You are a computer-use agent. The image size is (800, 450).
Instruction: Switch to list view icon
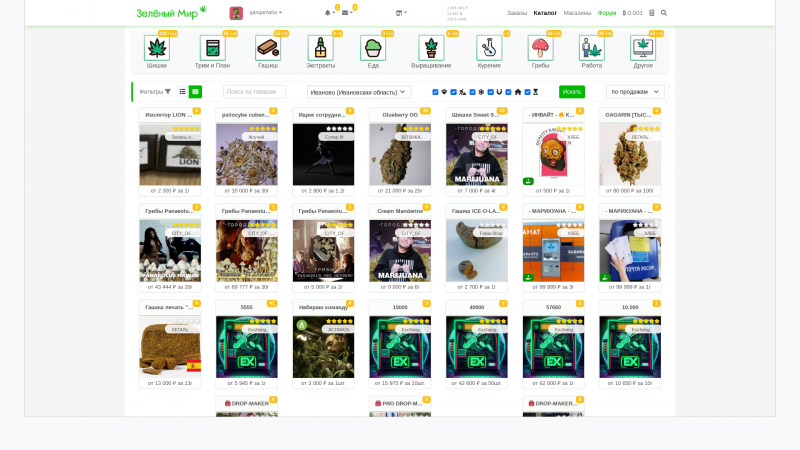[x=183, y=92]
